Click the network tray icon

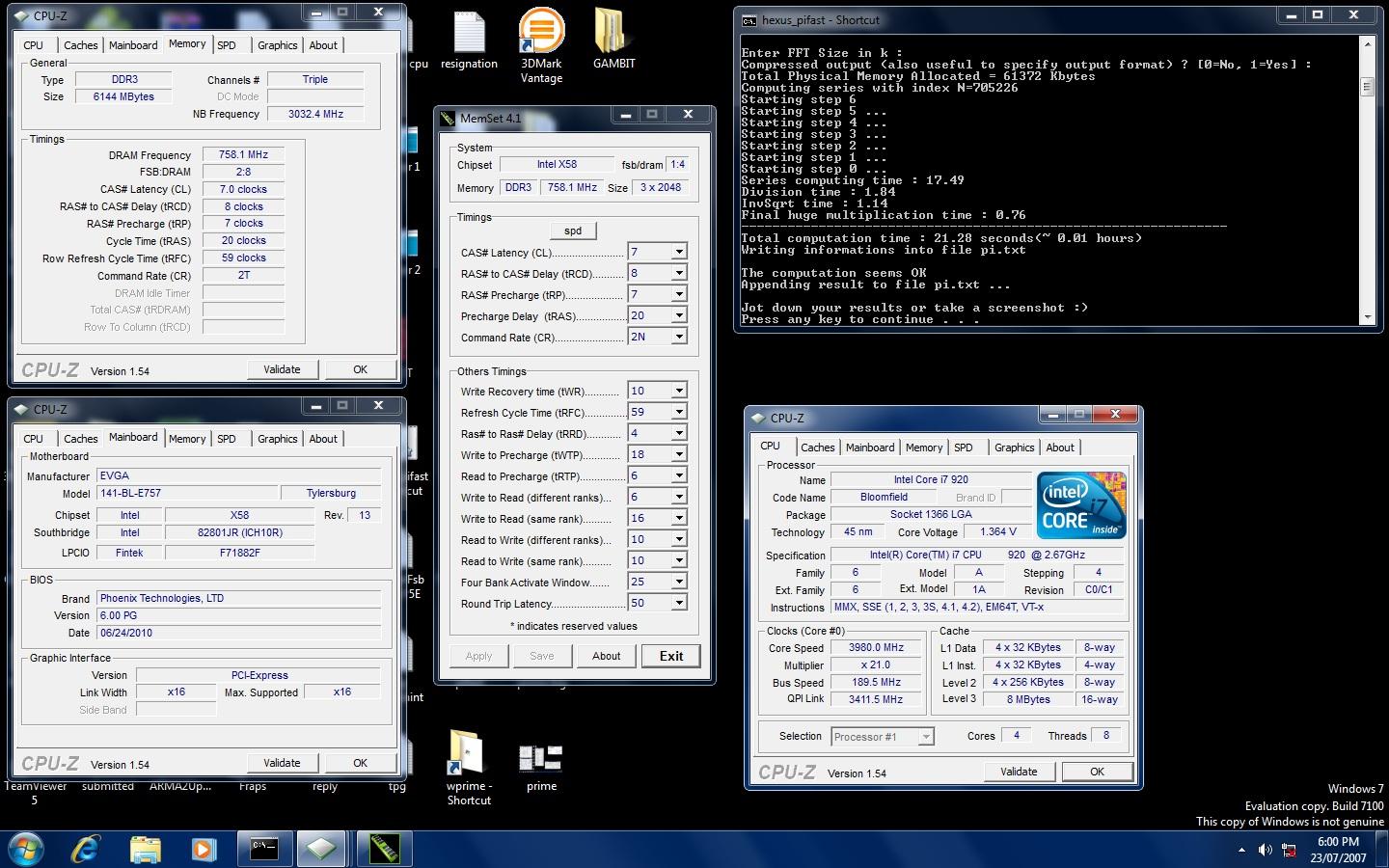coord(1290,850)
